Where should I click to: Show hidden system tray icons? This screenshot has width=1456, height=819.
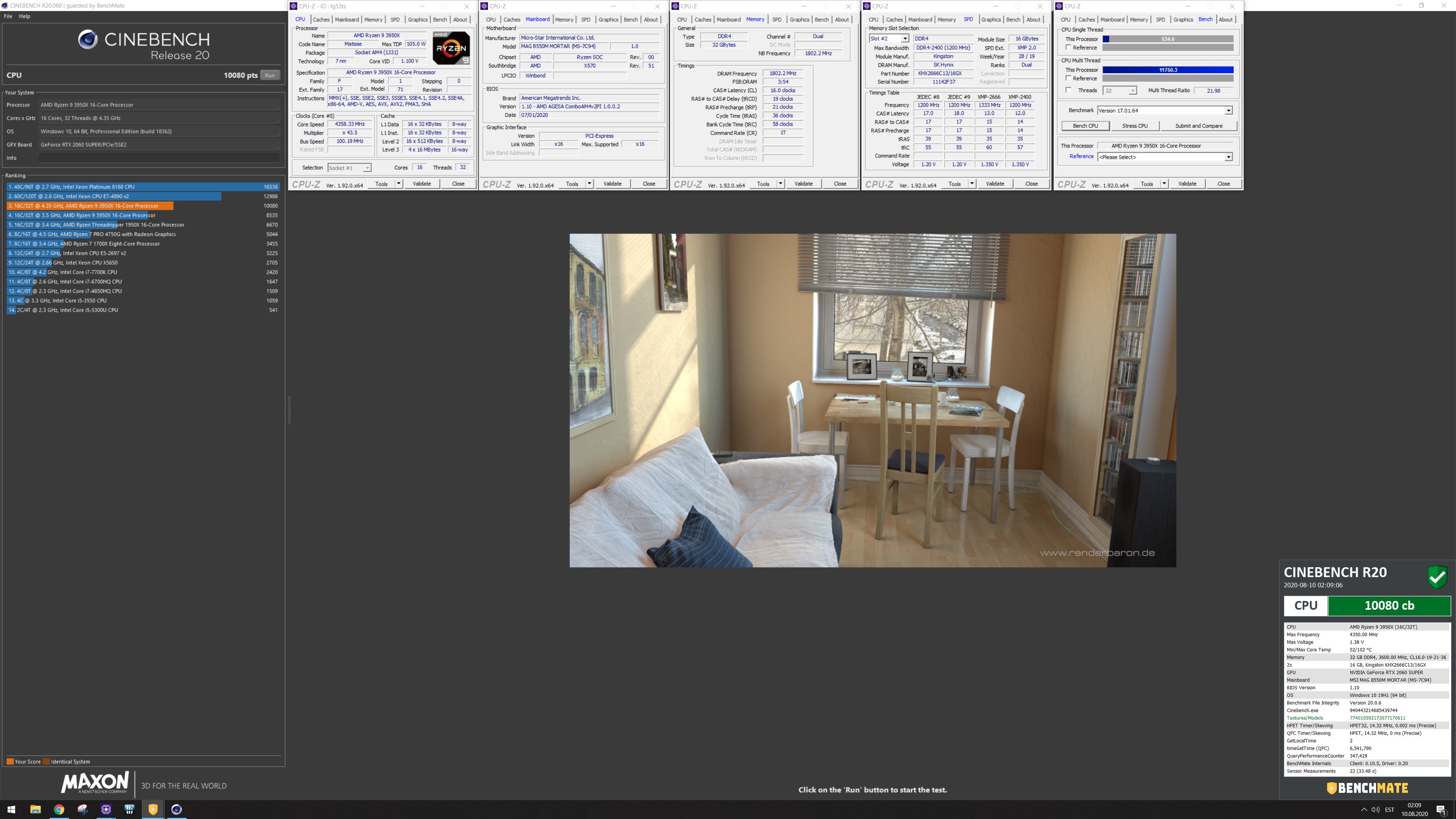coord(1364,810)
